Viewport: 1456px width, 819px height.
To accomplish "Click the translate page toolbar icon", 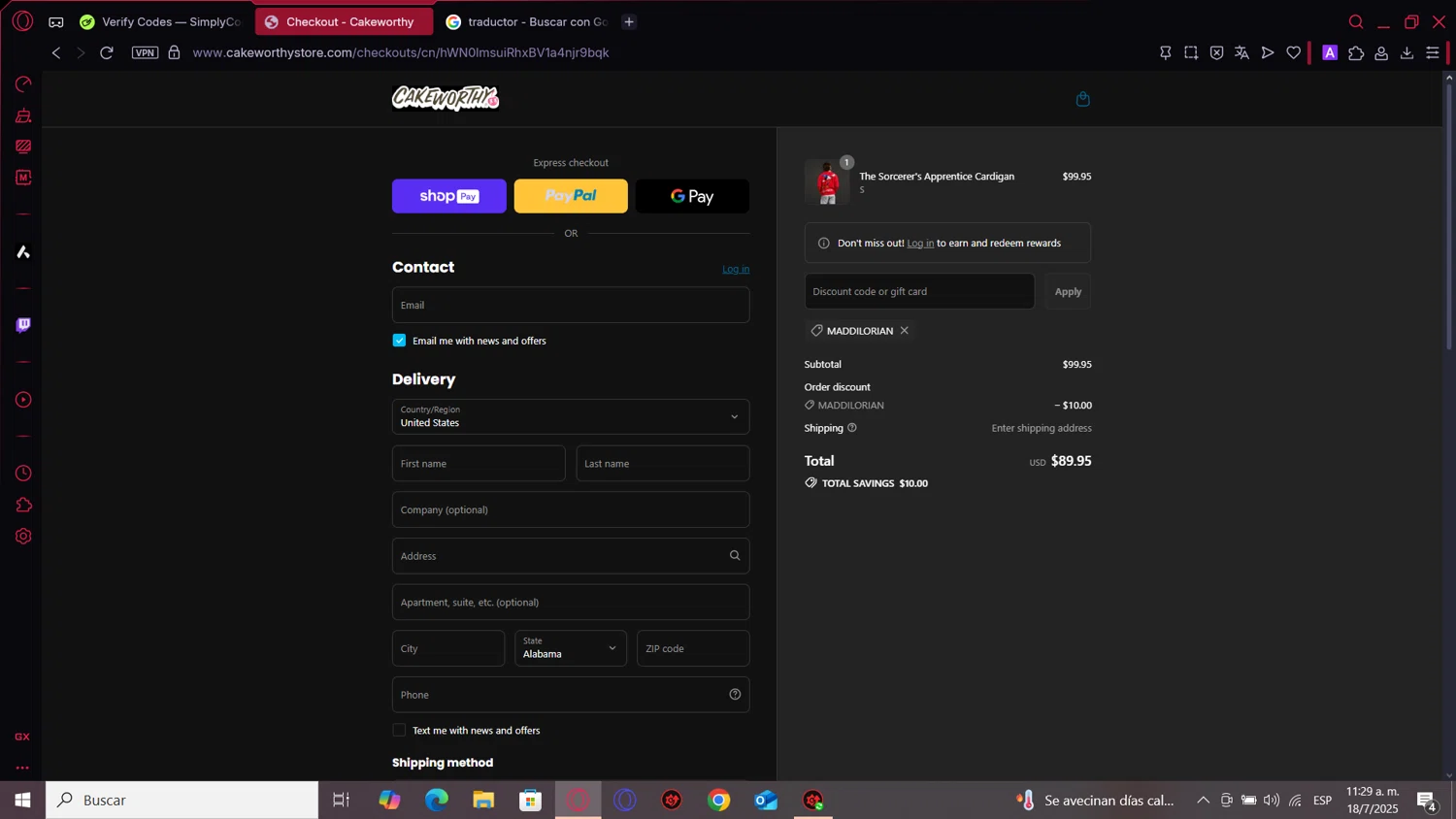I will click(1241, 52).
